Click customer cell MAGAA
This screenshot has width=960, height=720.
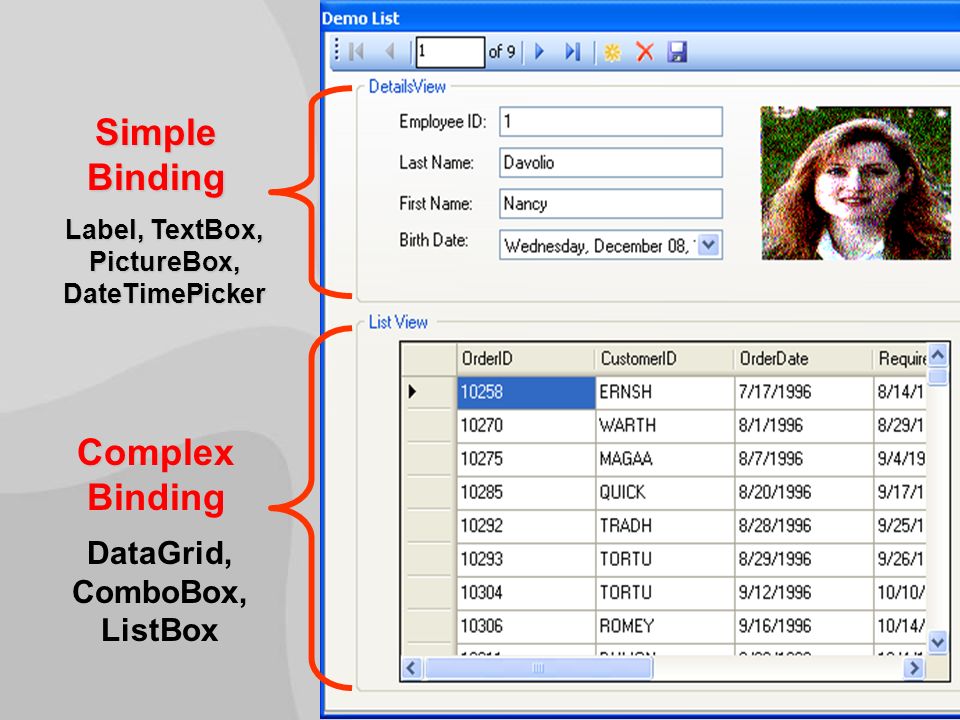[x=665, y=459]
